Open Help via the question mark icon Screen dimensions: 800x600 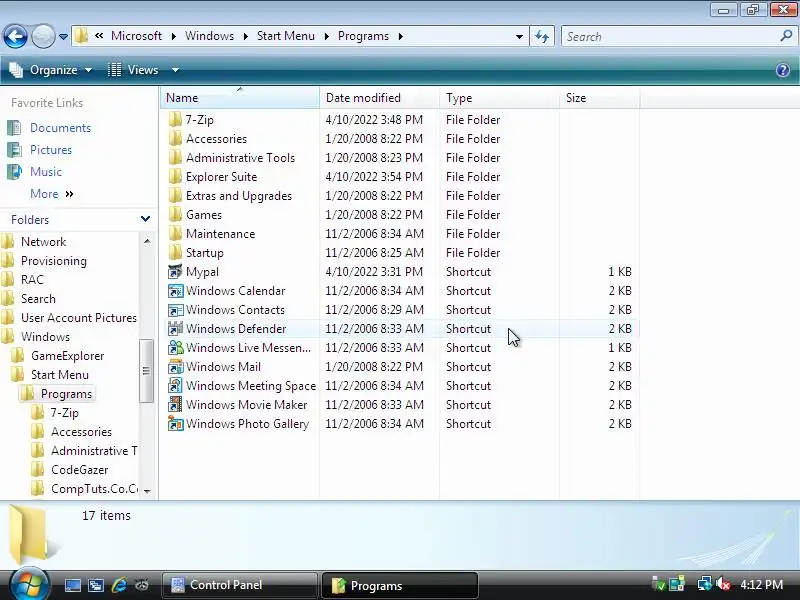(783, 70)
